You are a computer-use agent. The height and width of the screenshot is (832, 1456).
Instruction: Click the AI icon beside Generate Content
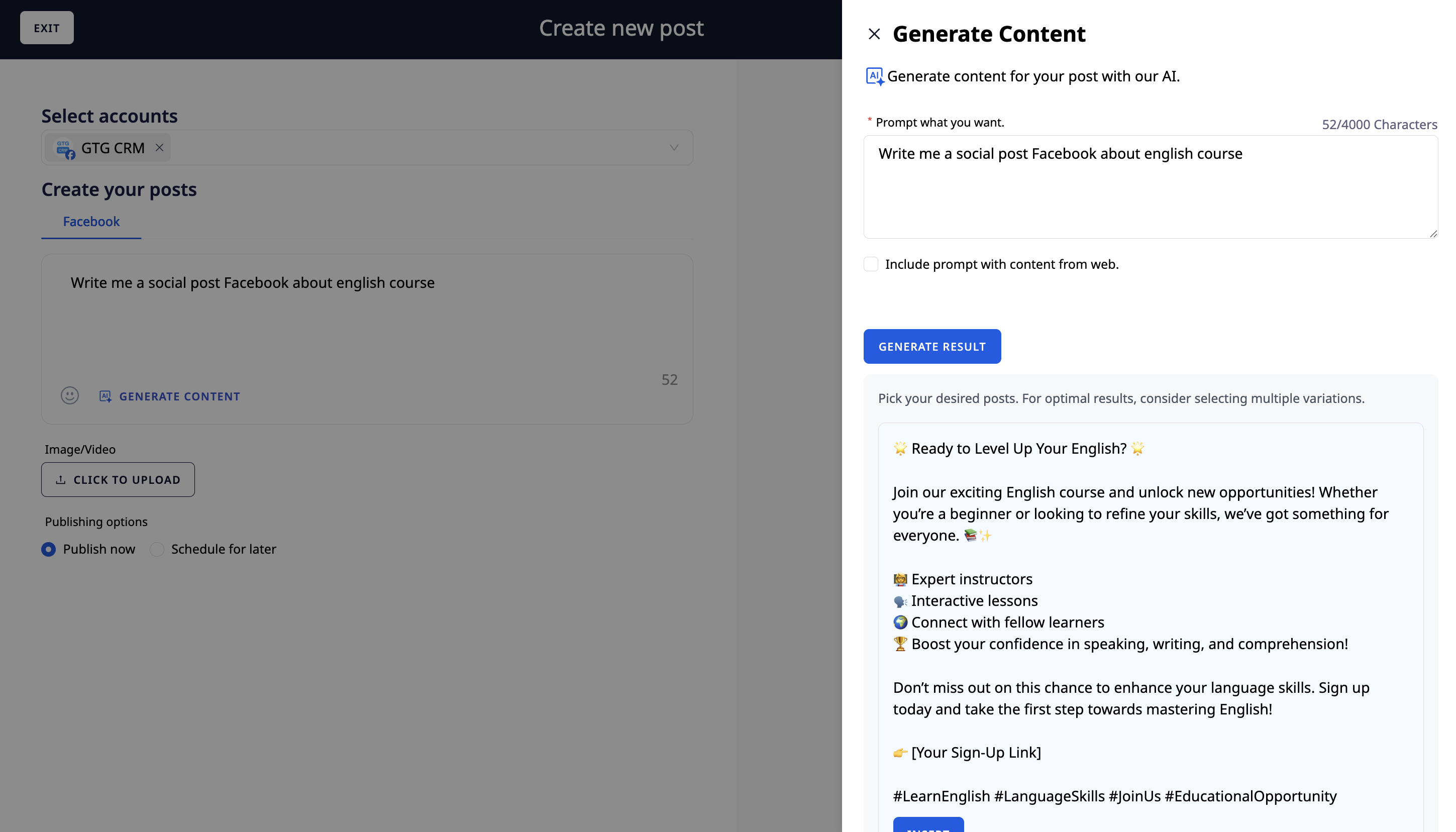pos(105,396)
